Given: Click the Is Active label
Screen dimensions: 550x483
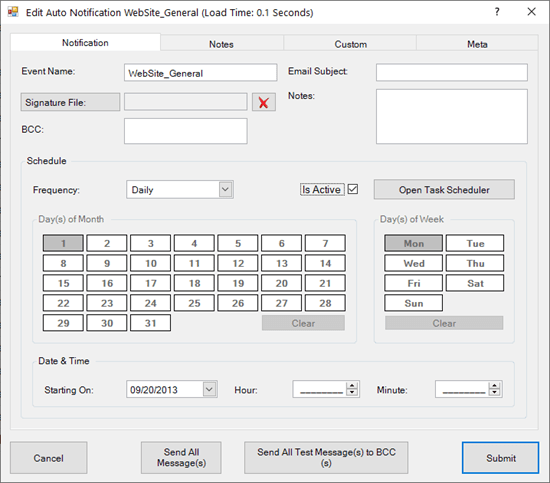Looking at the screenshot, I should (322, 189).
